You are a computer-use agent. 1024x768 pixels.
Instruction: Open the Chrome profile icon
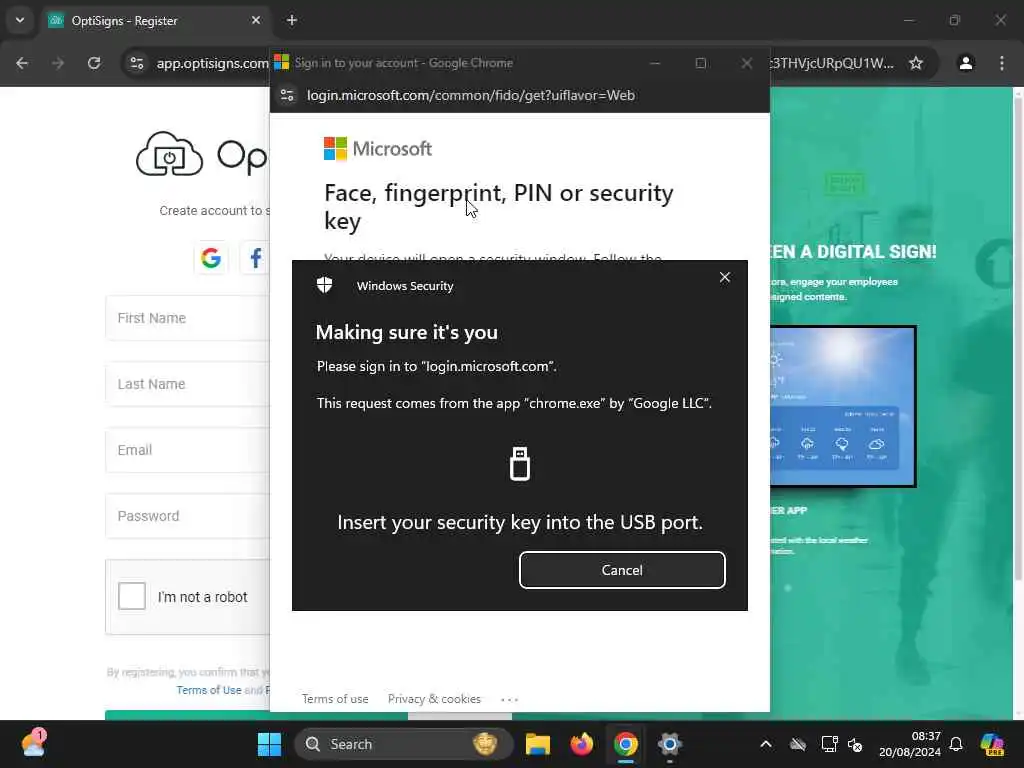click(966, 63)
